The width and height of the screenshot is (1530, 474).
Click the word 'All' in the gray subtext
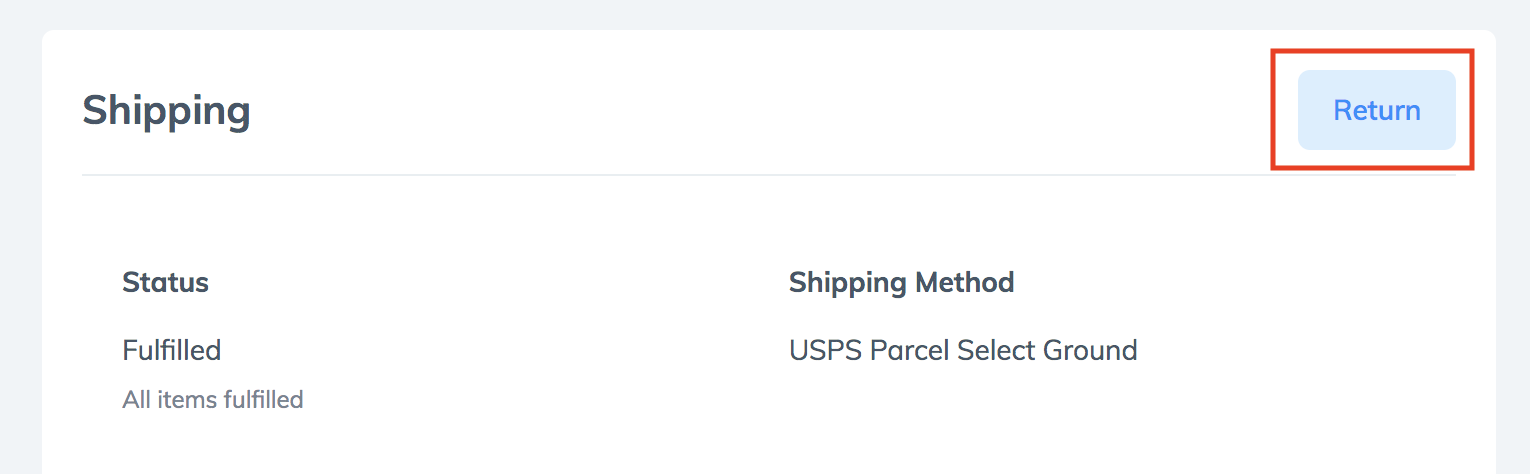(x=135, y=400)
